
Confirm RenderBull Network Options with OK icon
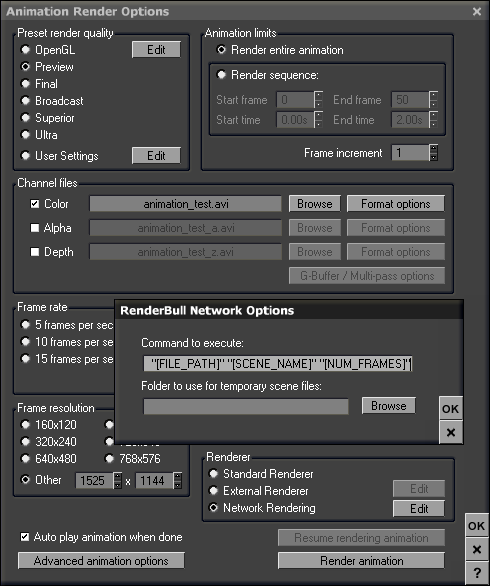(450, 408)
